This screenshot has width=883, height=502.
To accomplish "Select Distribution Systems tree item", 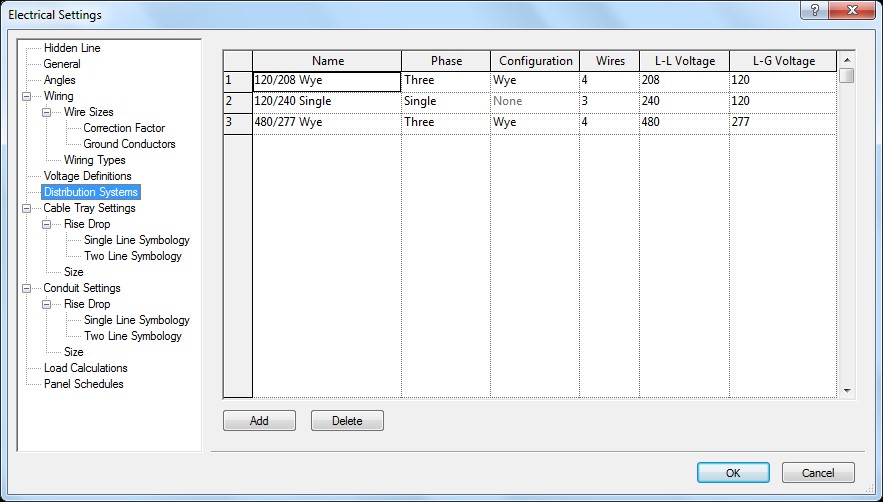I will click(x=91, y=192).
